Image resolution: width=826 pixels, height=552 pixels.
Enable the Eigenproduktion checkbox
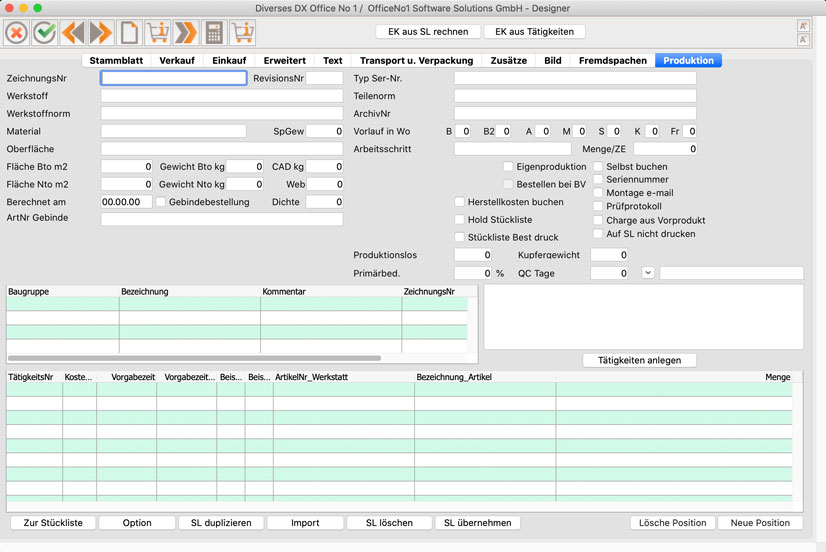click(x=508, y=166)
